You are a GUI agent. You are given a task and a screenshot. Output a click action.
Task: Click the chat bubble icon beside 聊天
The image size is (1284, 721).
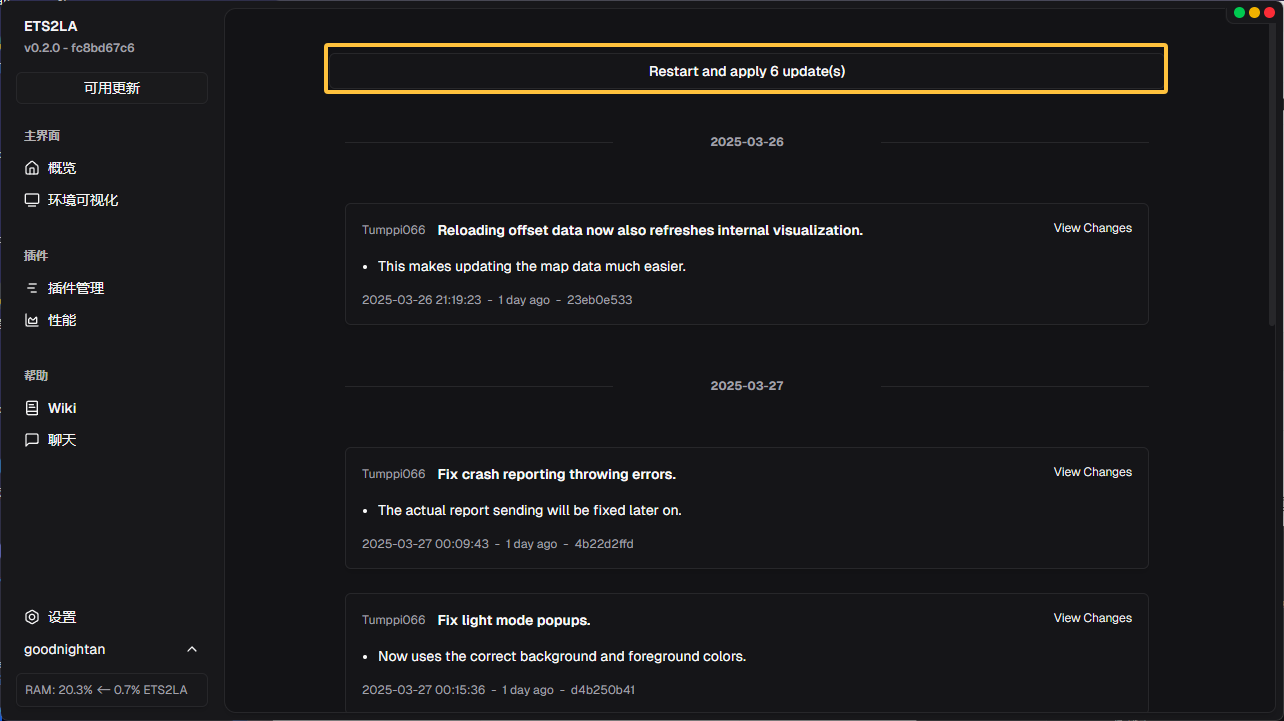point(32,440)
